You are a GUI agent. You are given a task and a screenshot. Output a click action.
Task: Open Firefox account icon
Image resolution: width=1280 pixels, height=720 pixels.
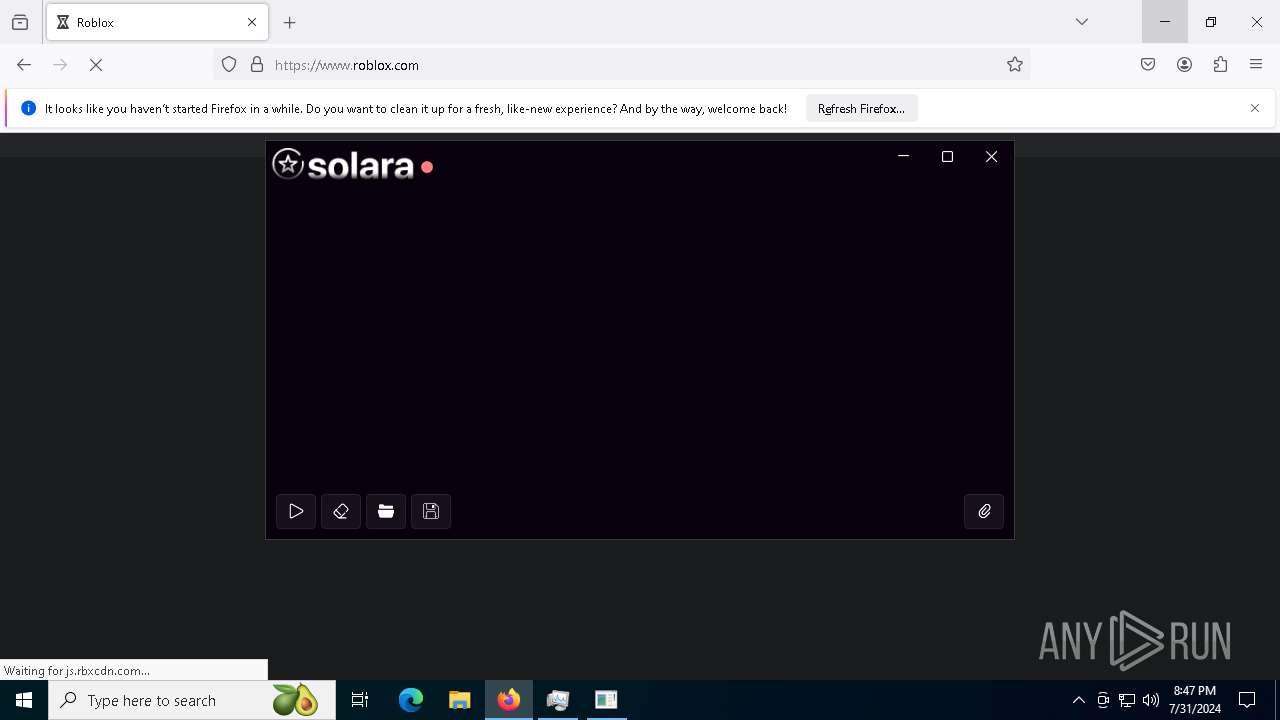[x=1184, y=65]
